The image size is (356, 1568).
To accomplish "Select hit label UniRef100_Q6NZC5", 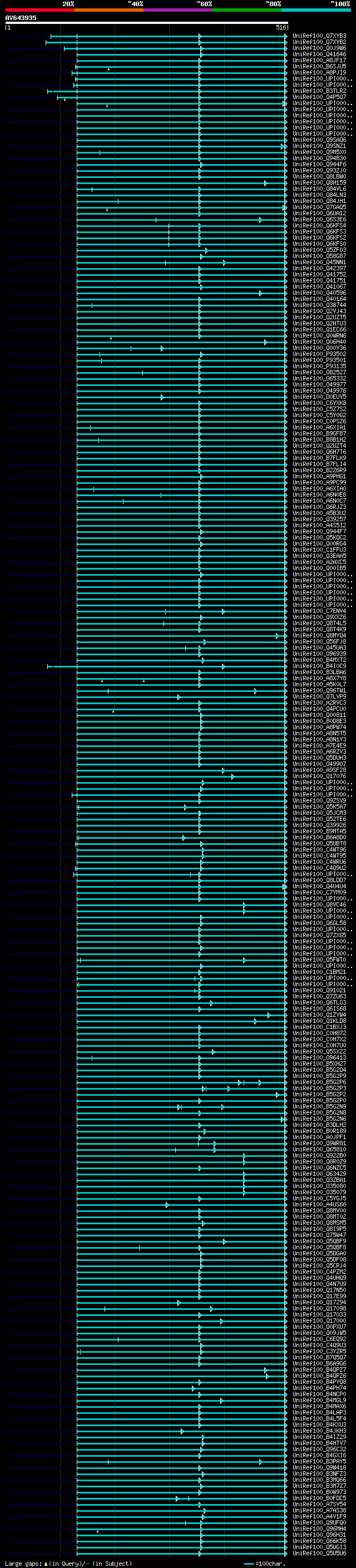I will 319,1168.
